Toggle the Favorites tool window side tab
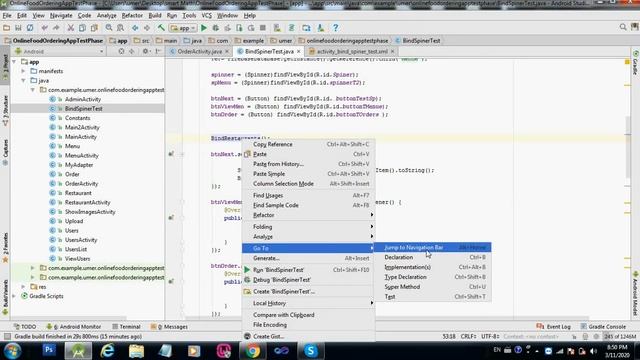 pyautogui.click(x=5, y=248)
